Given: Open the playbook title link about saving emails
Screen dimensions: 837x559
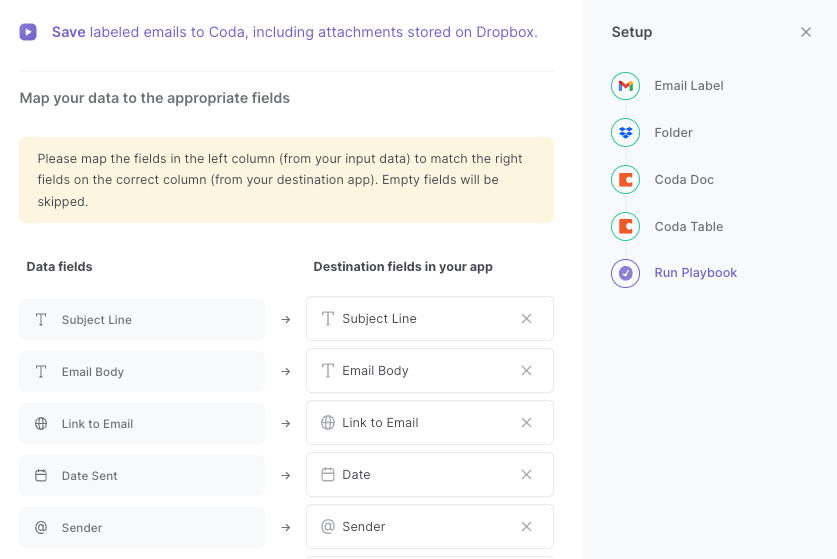Looking at the screenshot, I should click(x=295, y=32).
